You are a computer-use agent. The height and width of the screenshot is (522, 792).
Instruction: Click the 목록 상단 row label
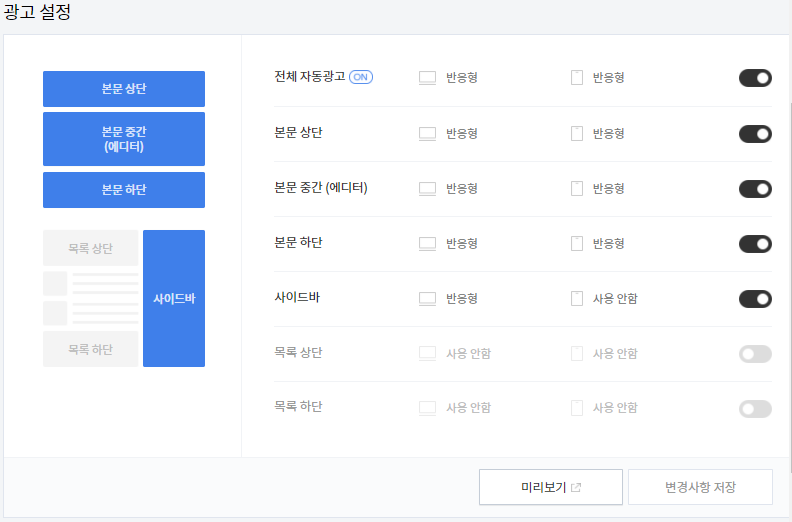pyautogui.click(x=298, y=353)
